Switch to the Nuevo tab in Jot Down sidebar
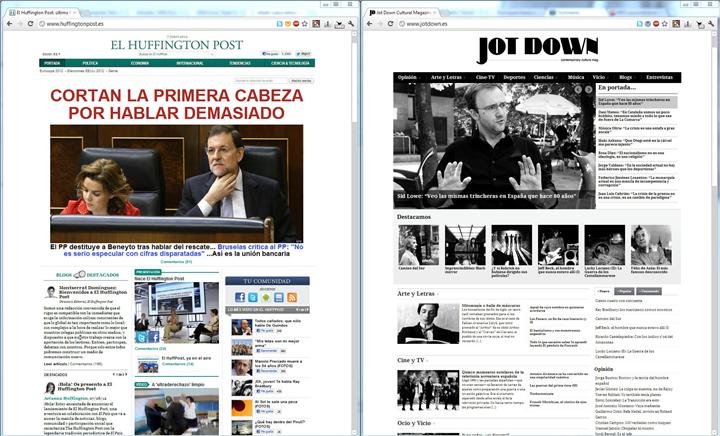The height and width of the screenshot is (436, 720). coord(603,291)
